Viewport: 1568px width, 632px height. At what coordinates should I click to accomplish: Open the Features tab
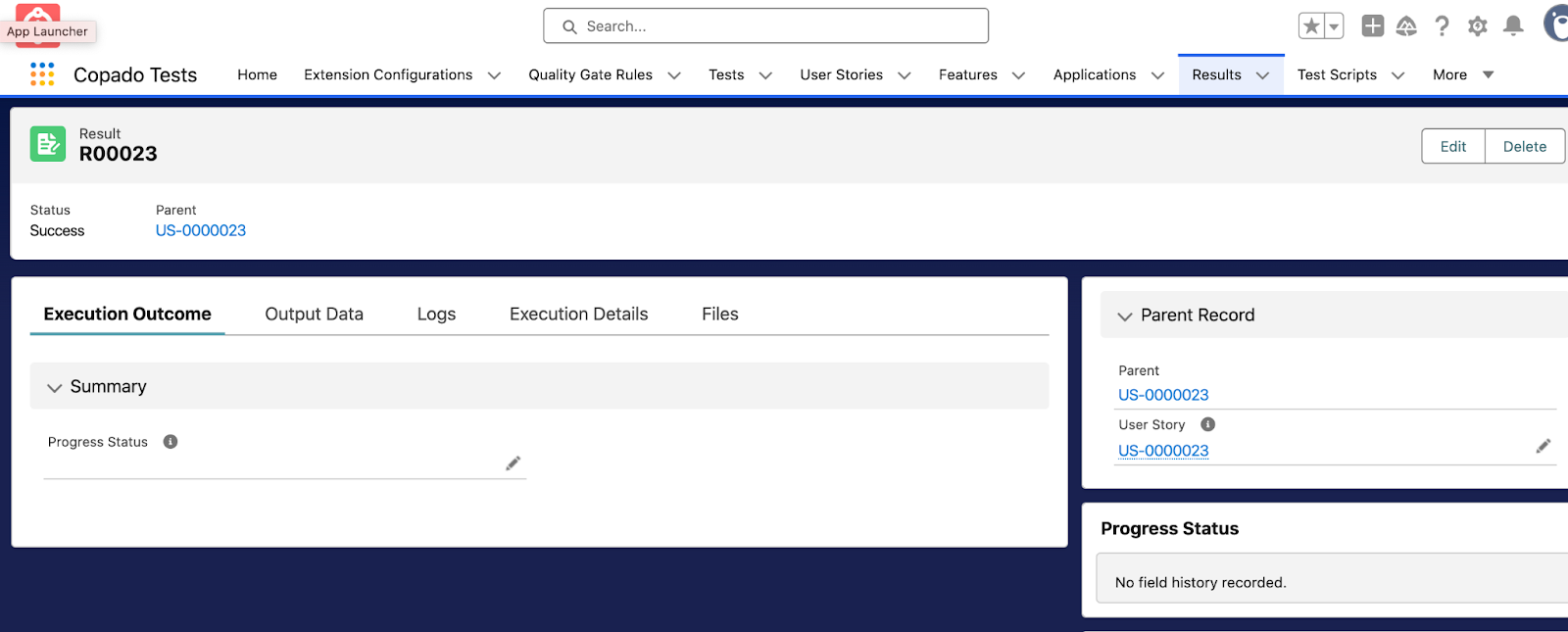(968, 74)
